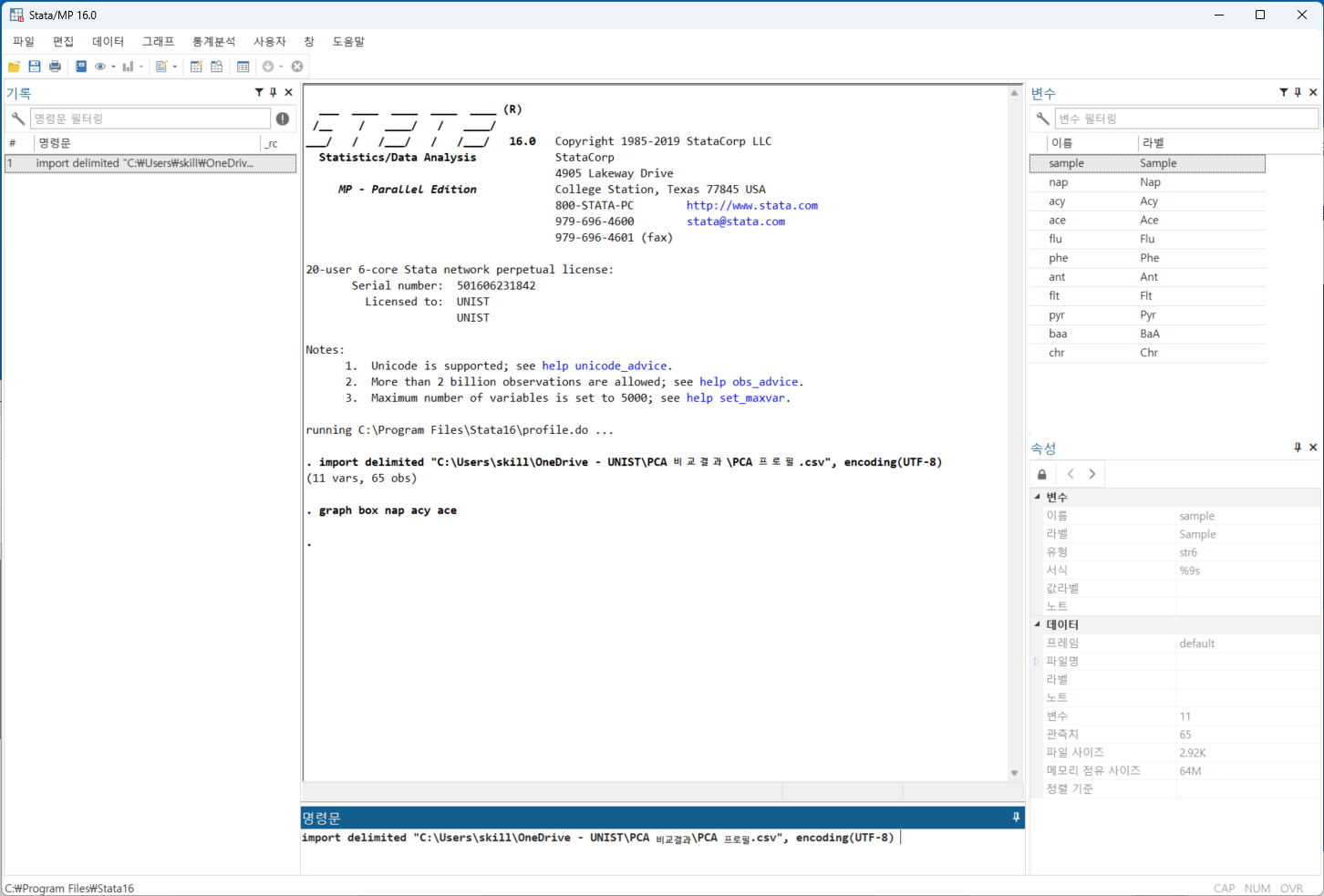Open the Graph window dropdown arrow

[141, 67]
